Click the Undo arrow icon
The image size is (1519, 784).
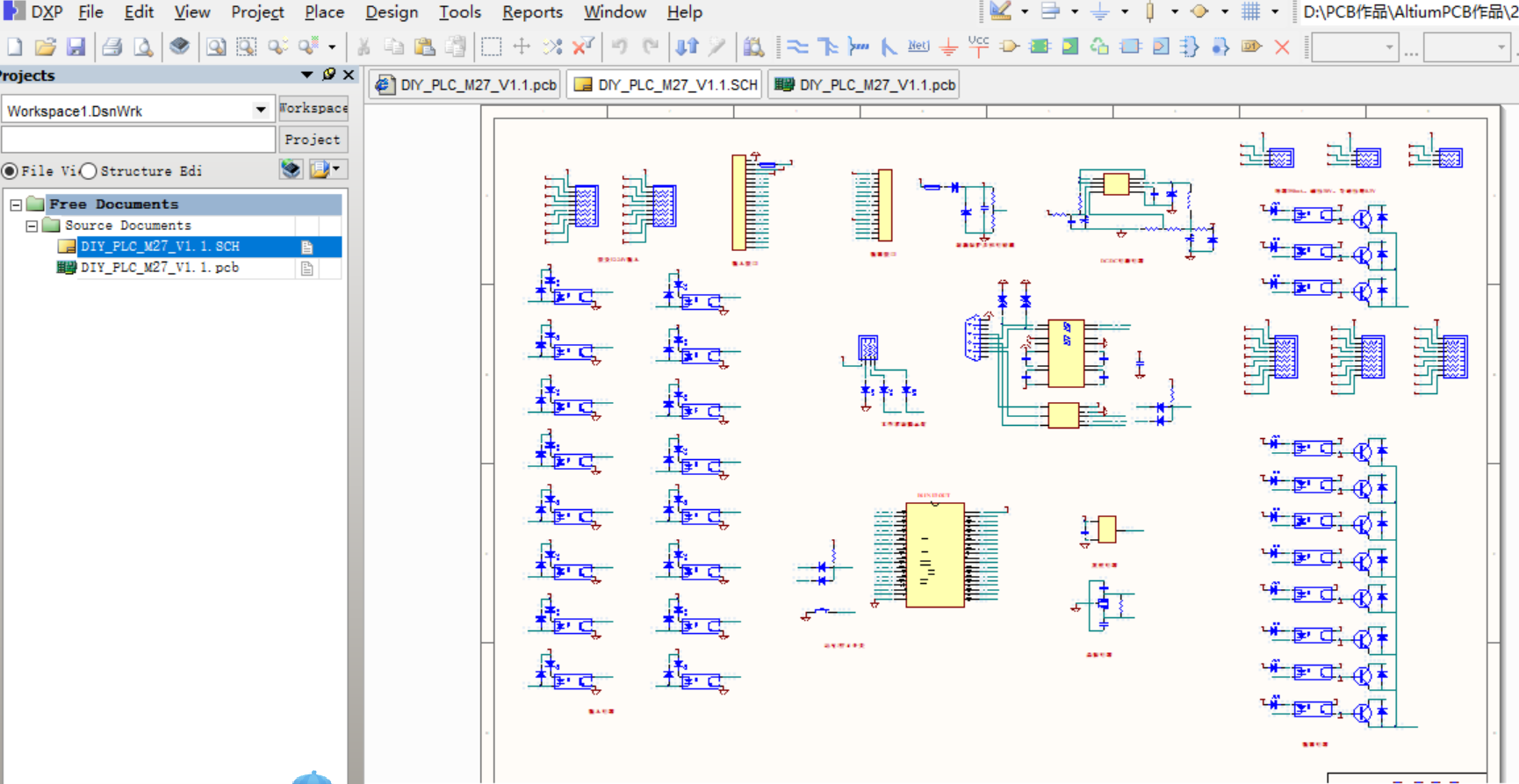click(x=620, y=47)
